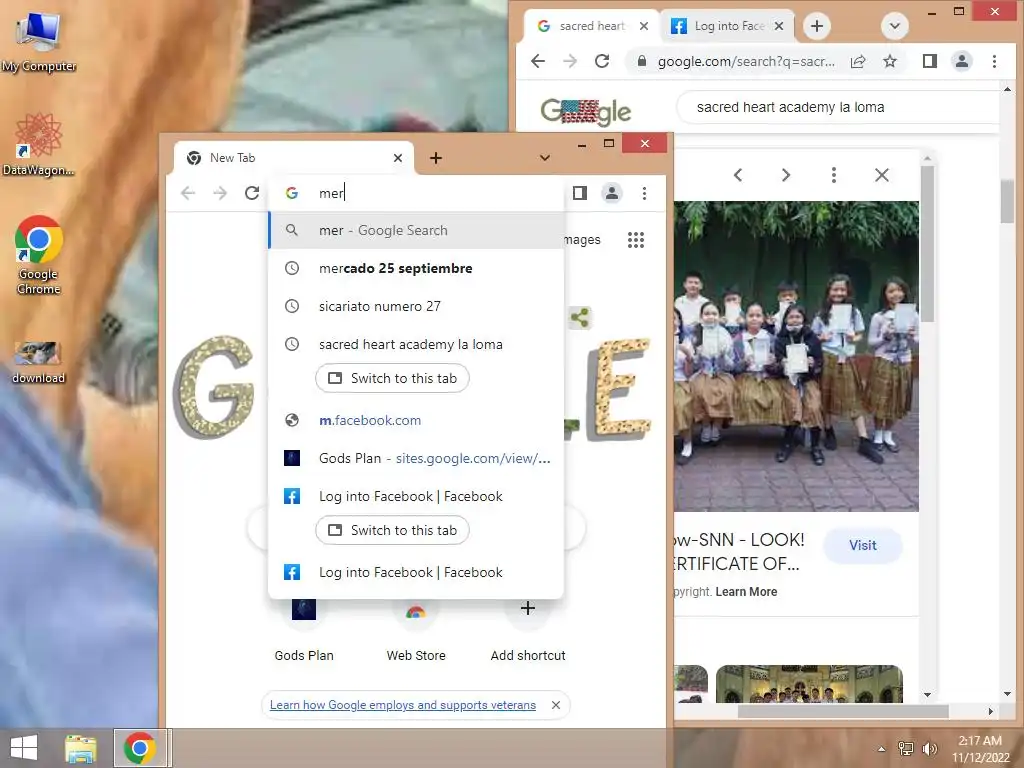Click forward arrow in New Tab window

pyautogui.click(x=220, y=193)
